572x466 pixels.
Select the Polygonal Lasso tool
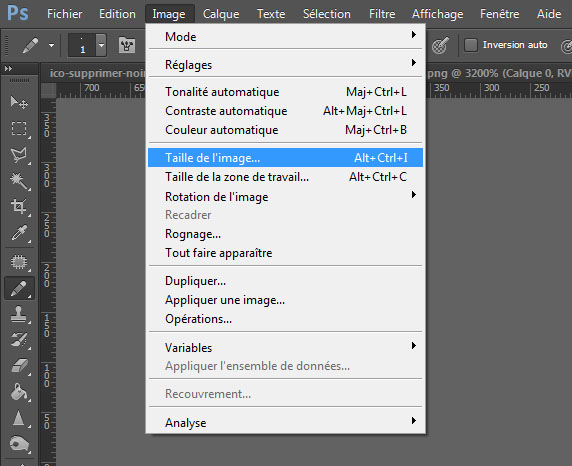pyautogui.click(x=19, y=155)
